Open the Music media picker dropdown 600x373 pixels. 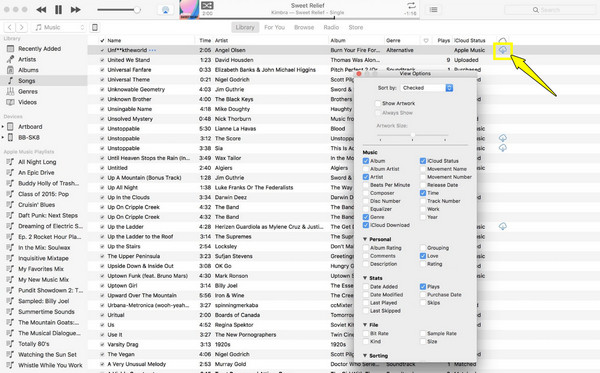pyautogui.click(x=59, y=27)
